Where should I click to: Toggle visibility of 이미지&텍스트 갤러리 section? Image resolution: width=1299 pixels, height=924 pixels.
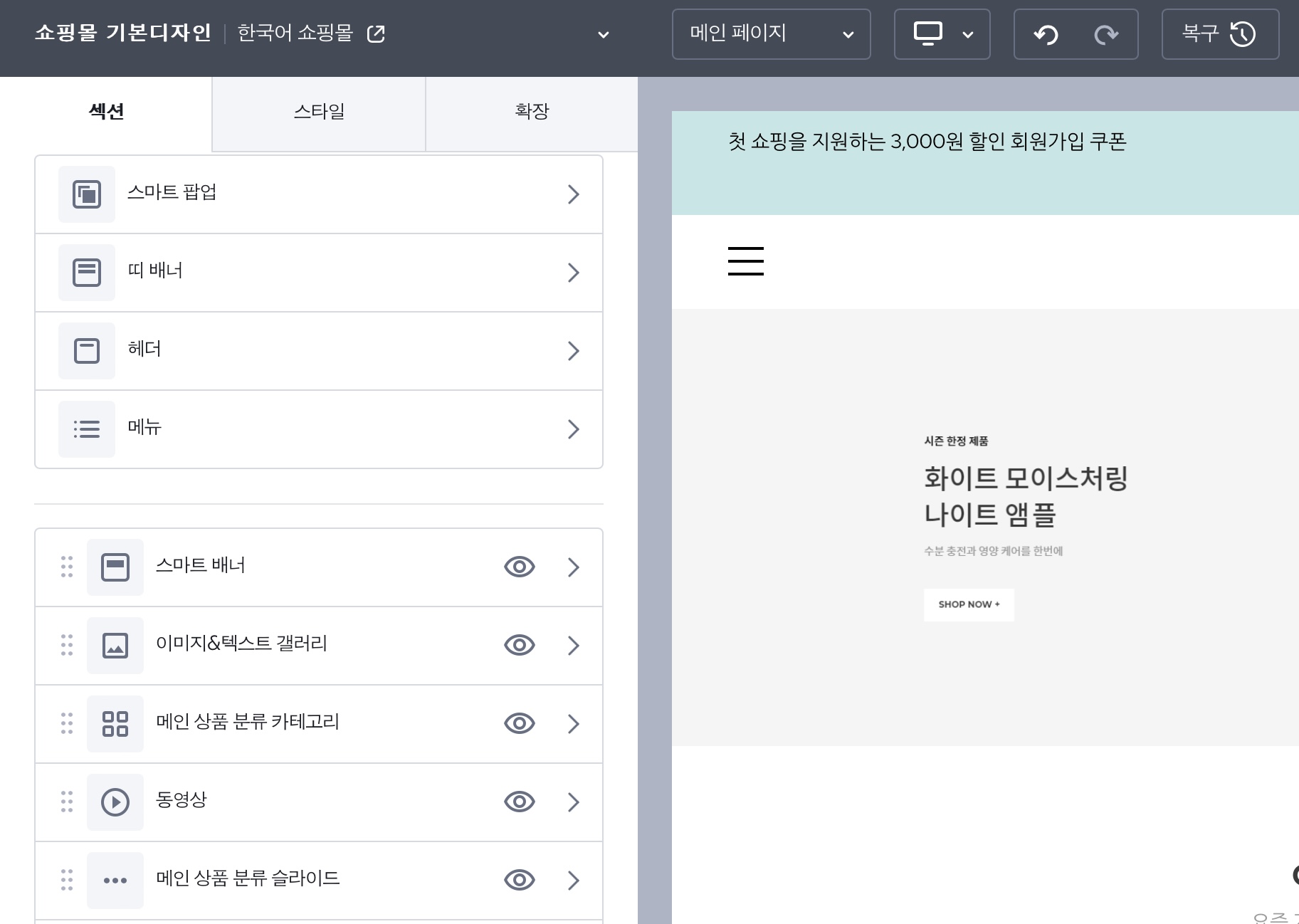point(520,645)
